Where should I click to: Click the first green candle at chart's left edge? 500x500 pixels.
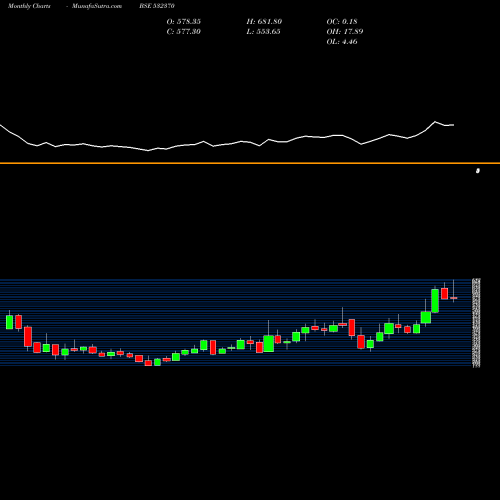[x=10, y=322]
